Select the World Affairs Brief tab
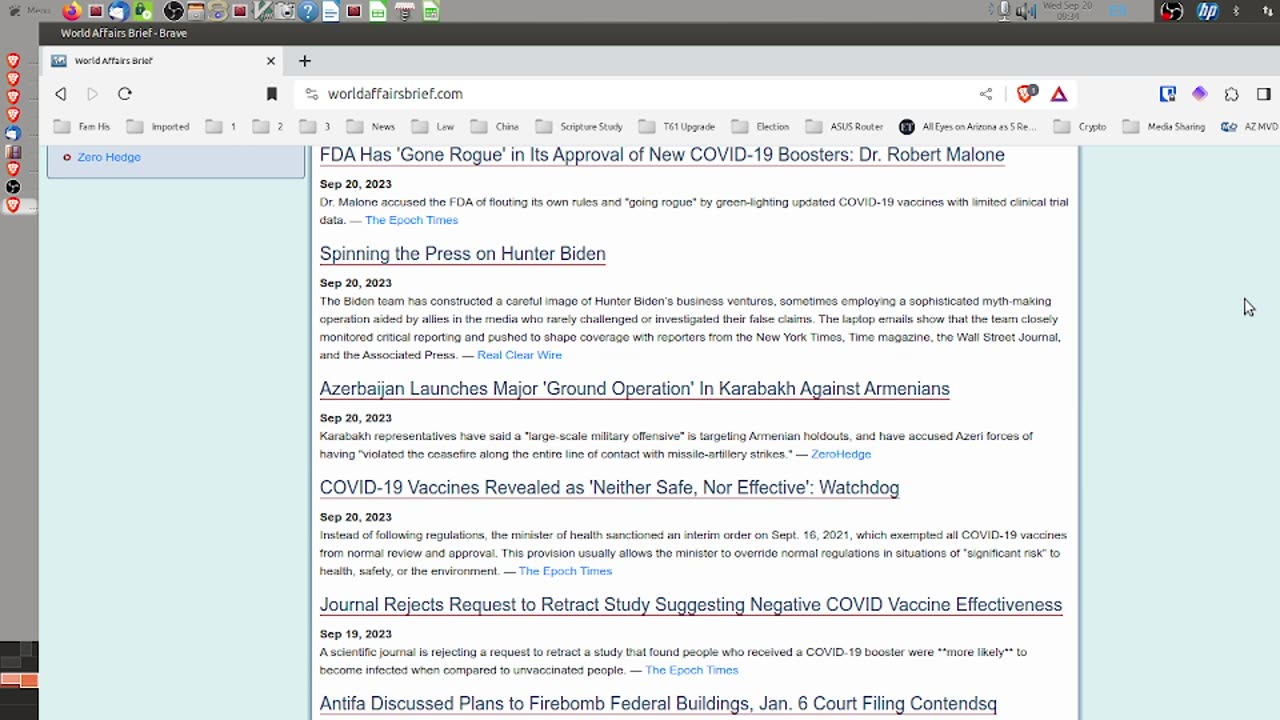Viewport: 1280px width, 720px height. (165, 61)
